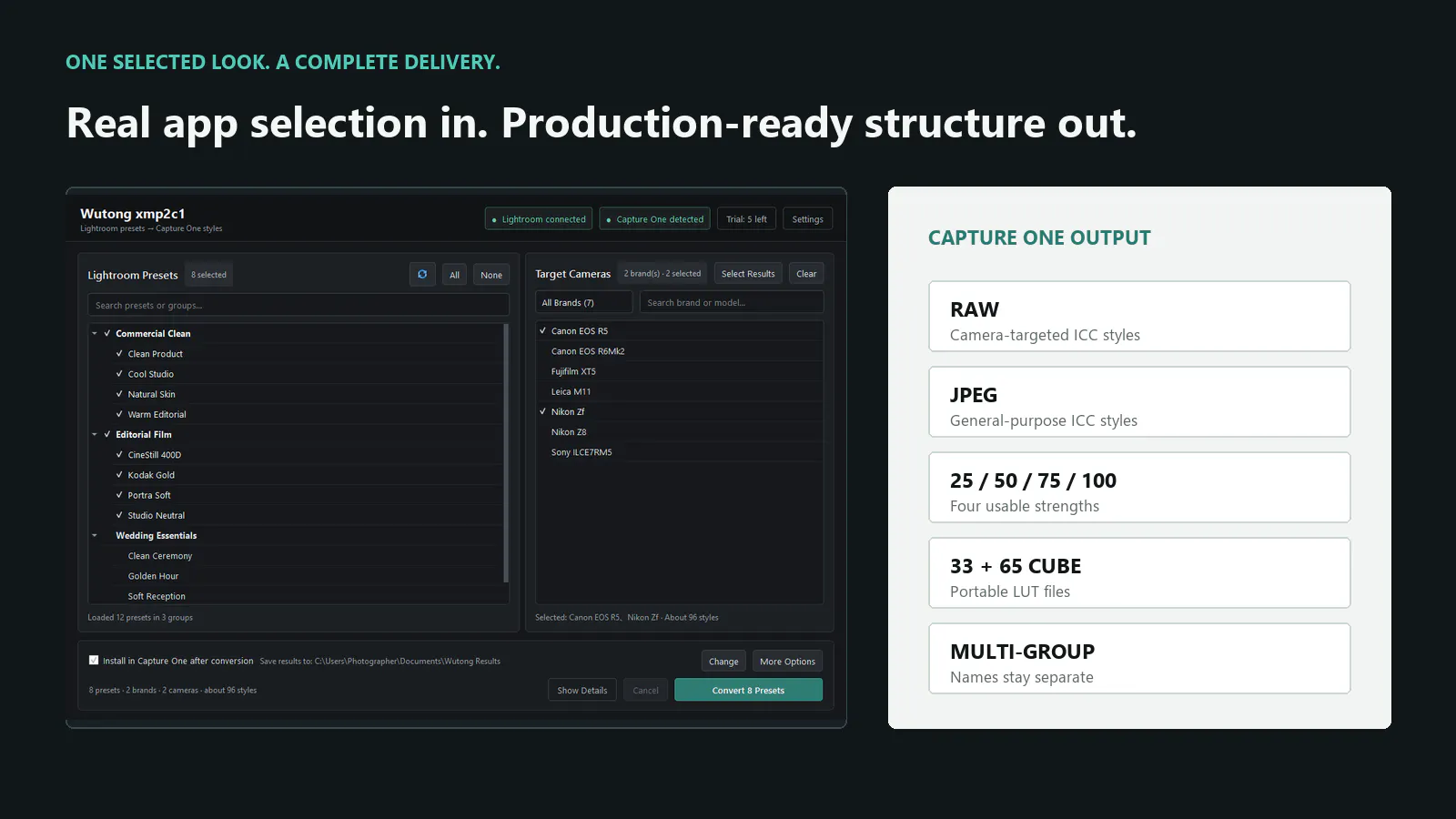
Task: Click the Select Results button
Action: (748, 273)
